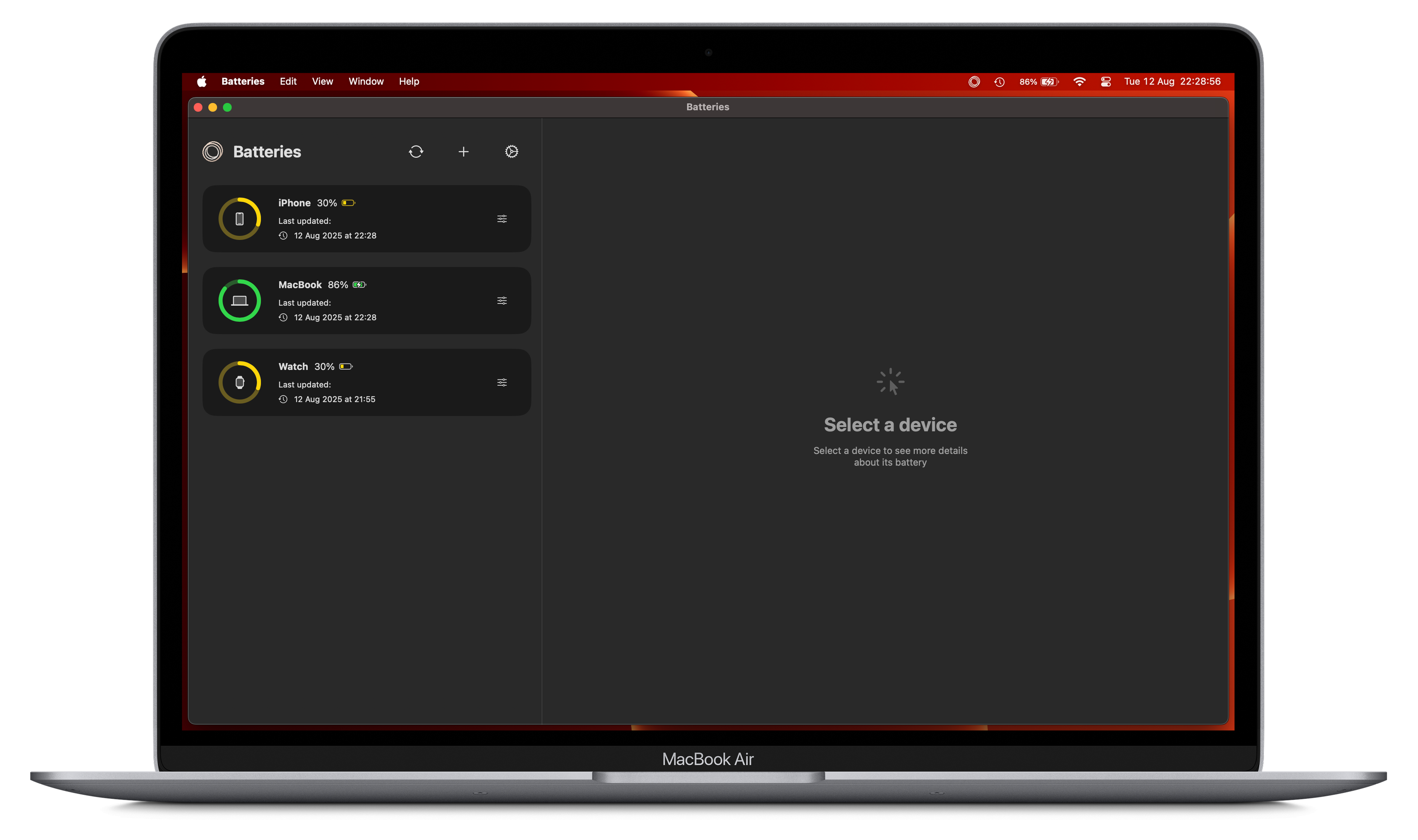The width and height of the screenshot is (1418, 840).
Task: Click Watch timestamp 12 Aug 2025 at 21:55
Action: coord(334,399)
